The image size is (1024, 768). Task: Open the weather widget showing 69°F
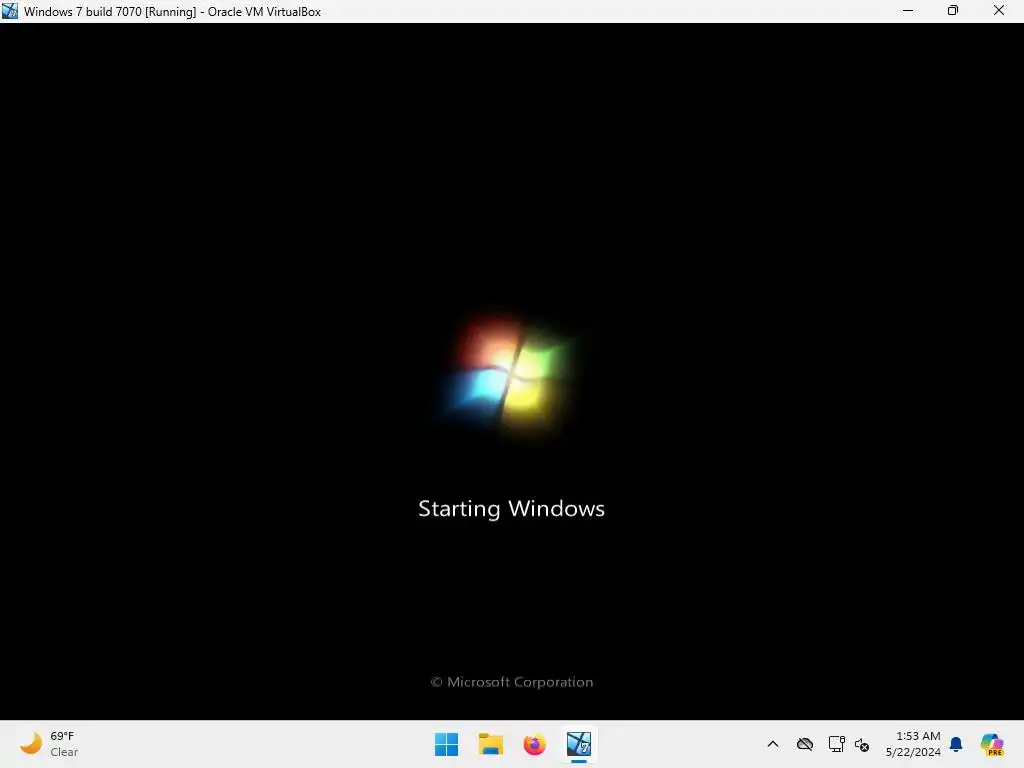(49, 744)
